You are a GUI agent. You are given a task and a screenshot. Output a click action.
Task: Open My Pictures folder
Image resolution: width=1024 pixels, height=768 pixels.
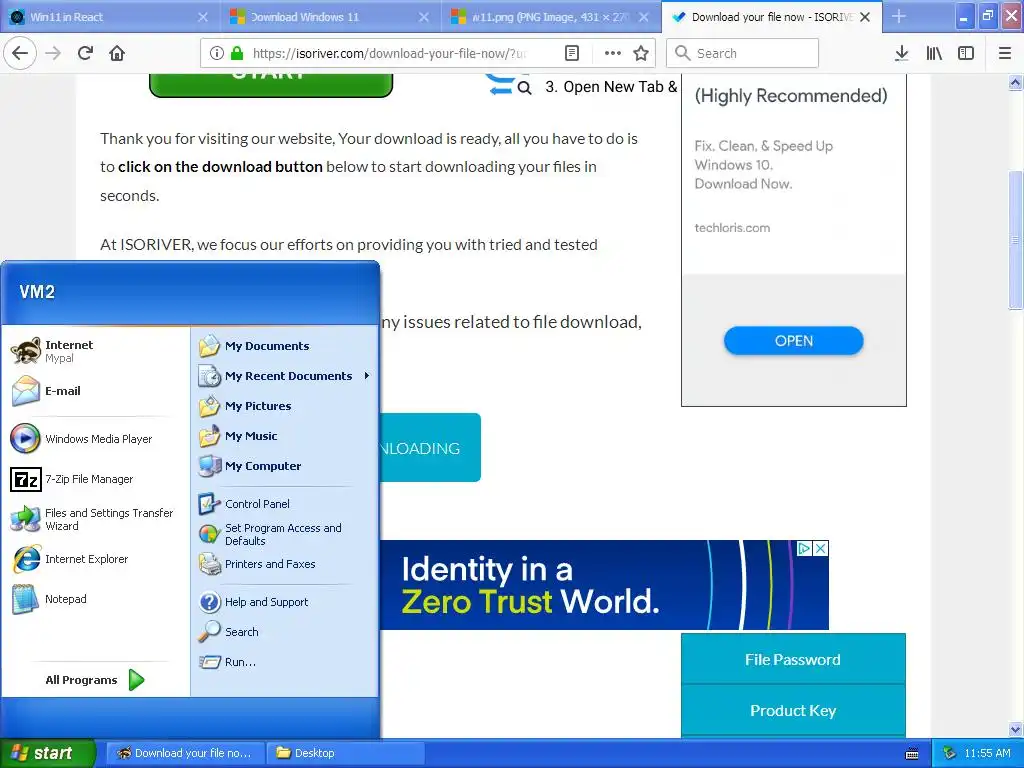285,406
